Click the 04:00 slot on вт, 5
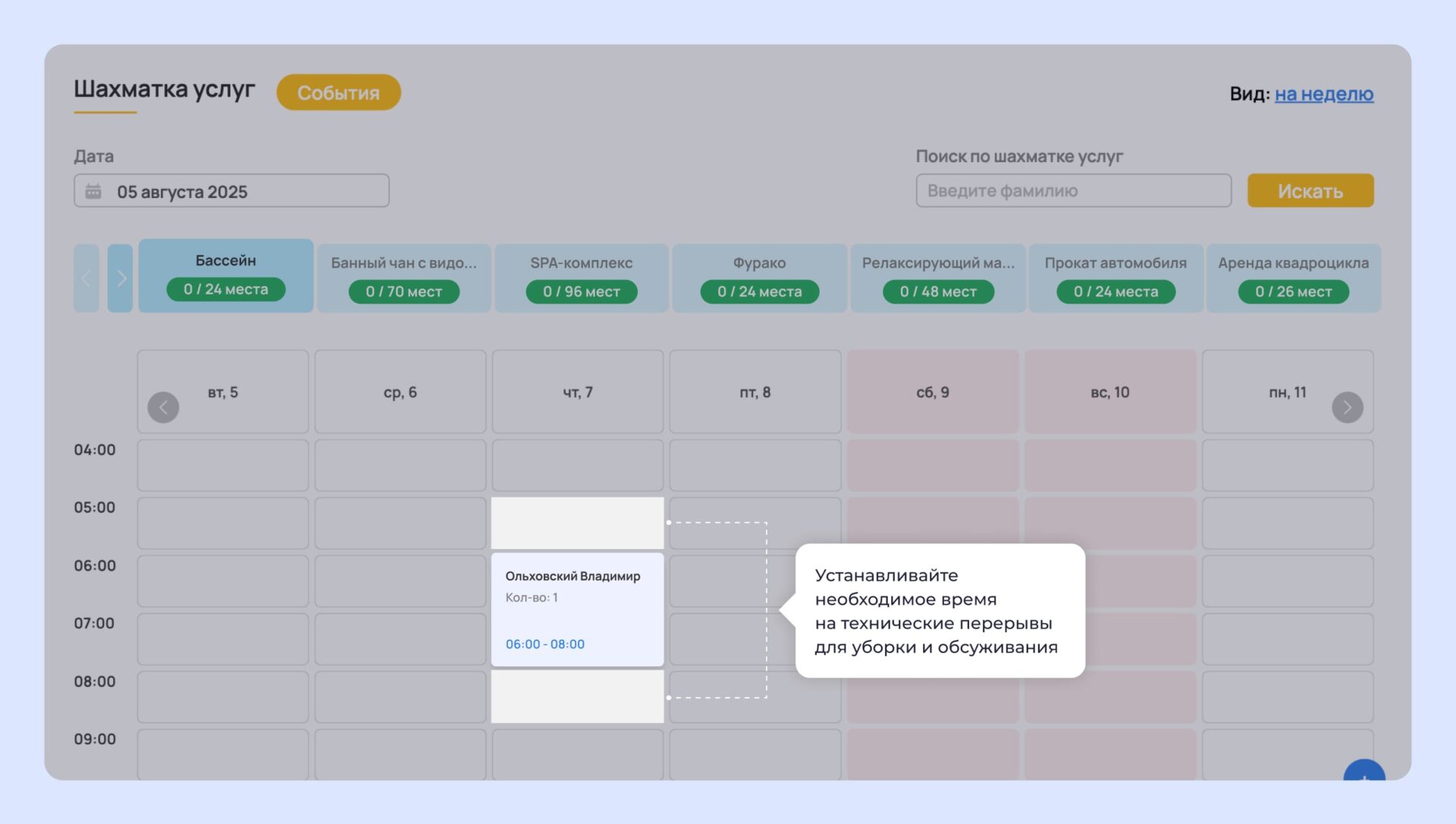1456x824 pixels. (x=222, y=465)
